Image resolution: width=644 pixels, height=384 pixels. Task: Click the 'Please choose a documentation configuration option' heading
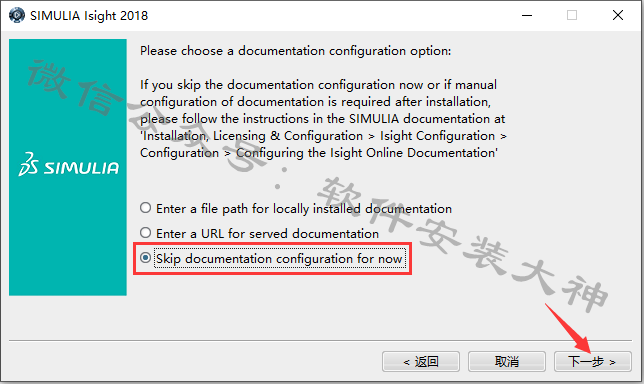[x=295, y=51]
